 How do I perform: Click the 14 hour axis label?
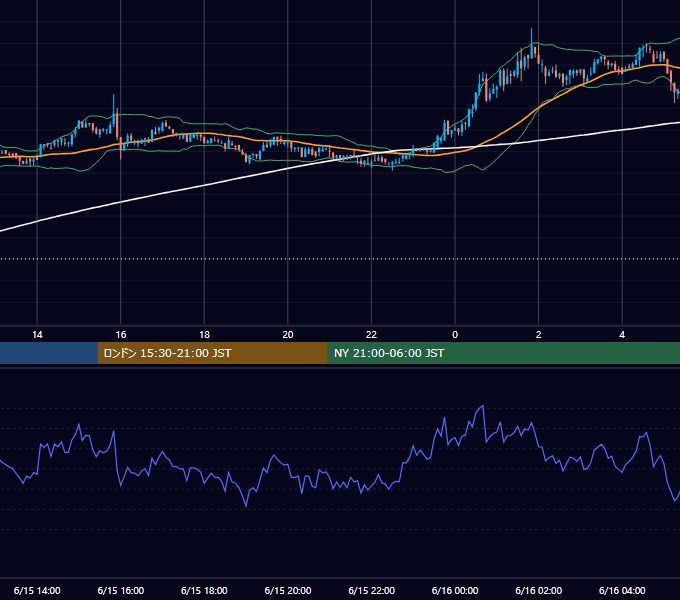pyautogui.click(x=37, y=335)
